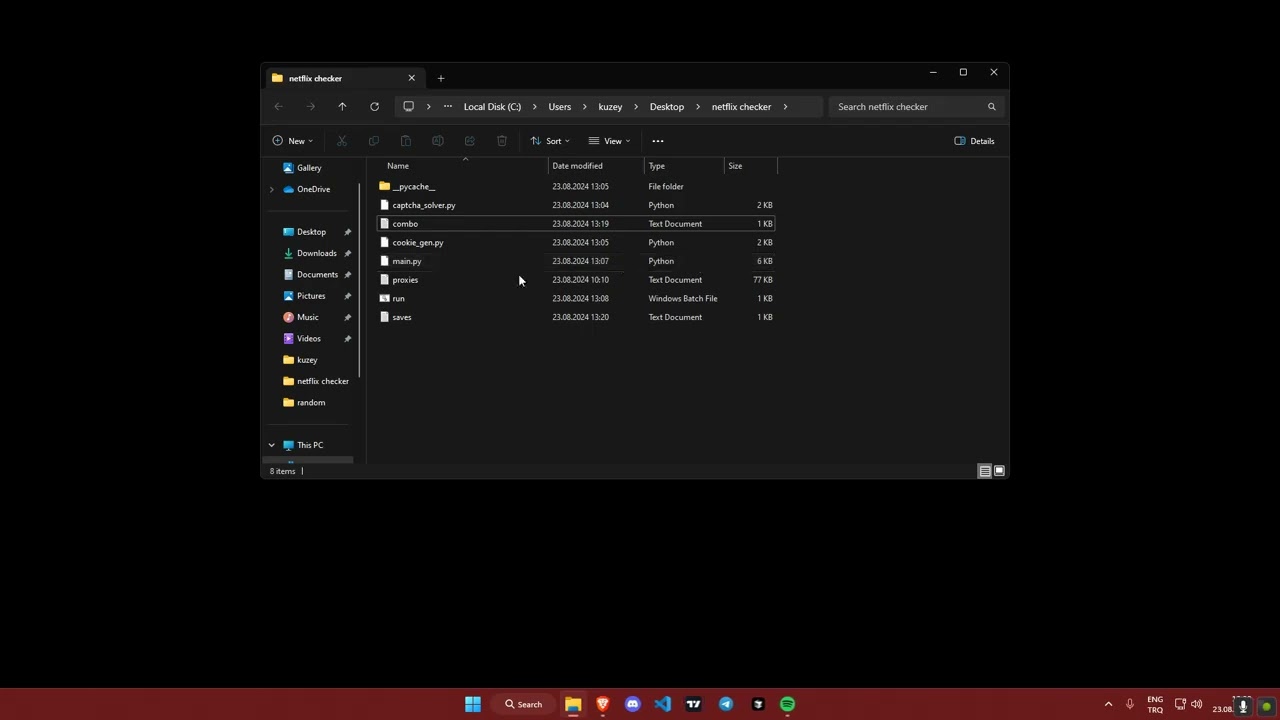The image size is (1280, 720).
Task: Open Brave browser from taskbar
Action: click(603, 704)
